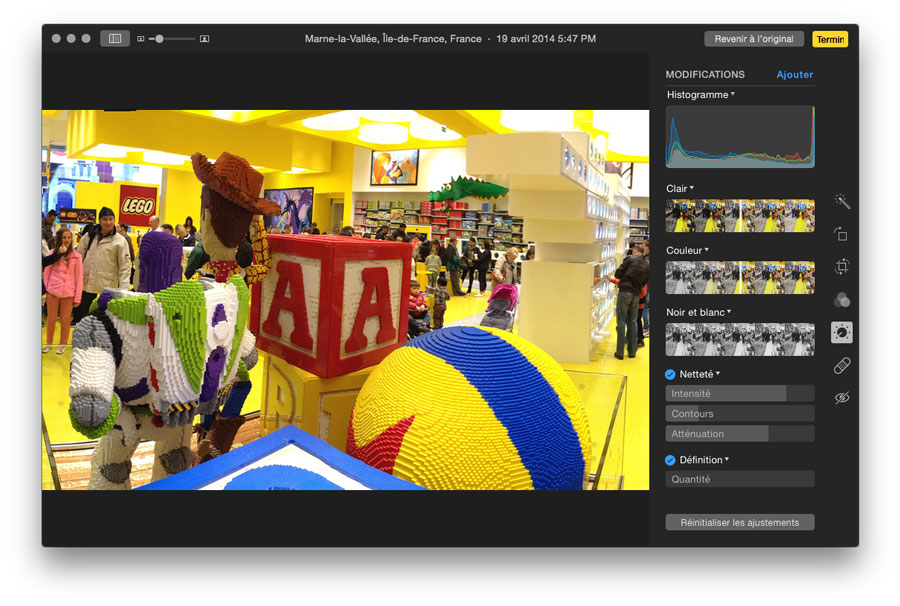
Task: Click Réinitialiser les ajustements button
Action: click(740, 522)
